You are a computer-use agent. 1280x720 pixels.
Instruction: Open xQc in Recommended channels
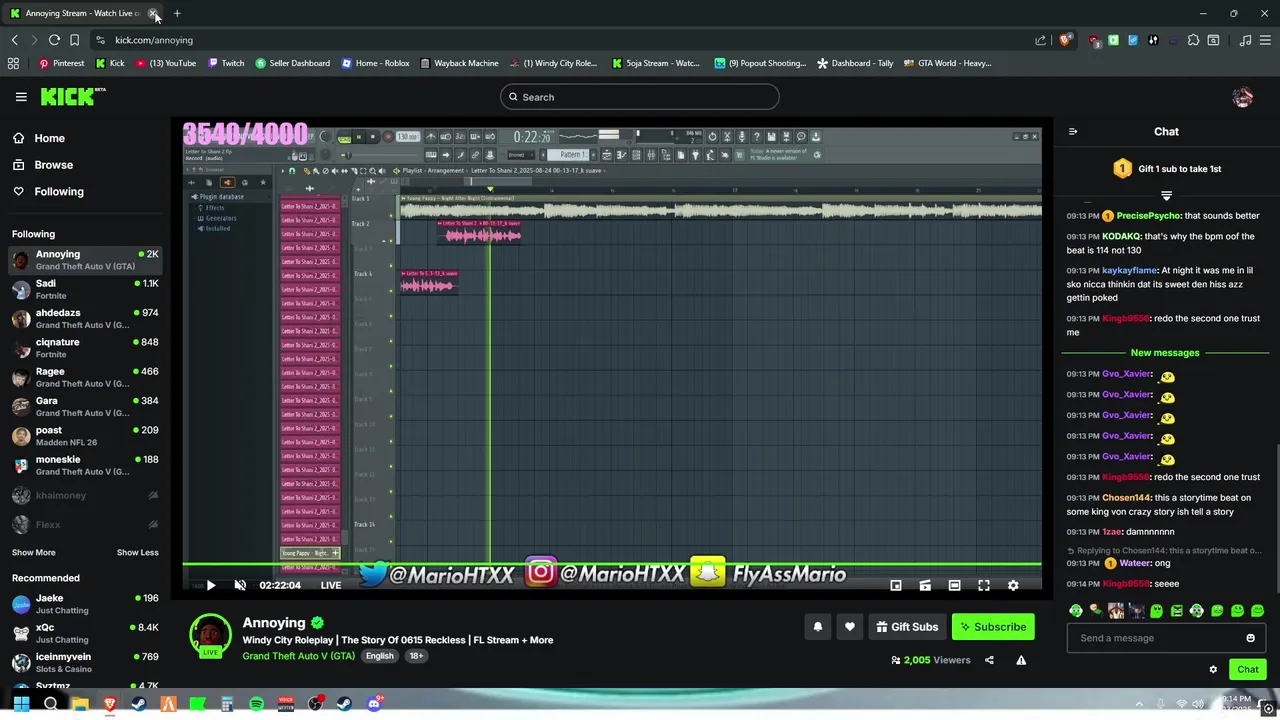[85, 633]
